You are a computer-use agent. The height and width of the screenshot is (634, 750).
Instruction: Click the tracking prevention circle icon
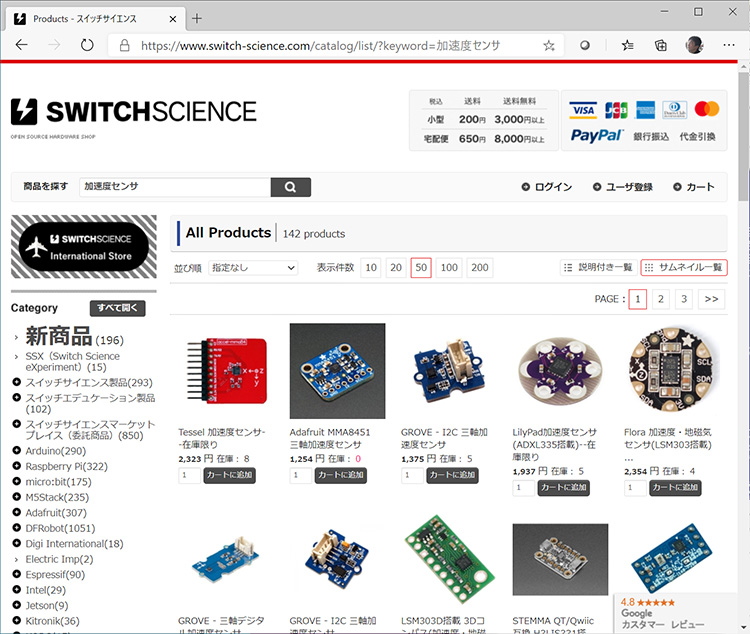[x=585, y=45]
